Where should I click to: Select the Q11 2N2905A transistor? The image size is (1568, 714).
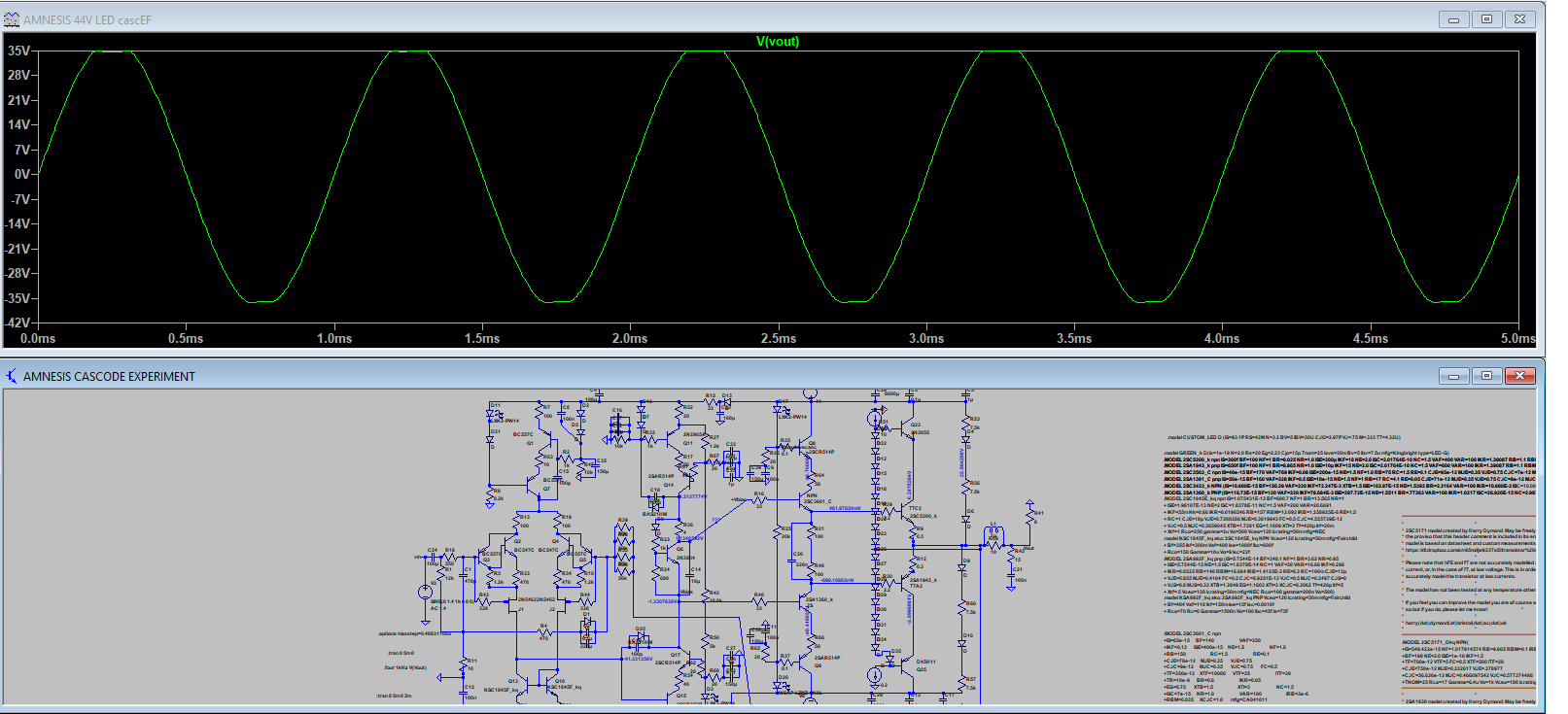[x=673, y=438]
